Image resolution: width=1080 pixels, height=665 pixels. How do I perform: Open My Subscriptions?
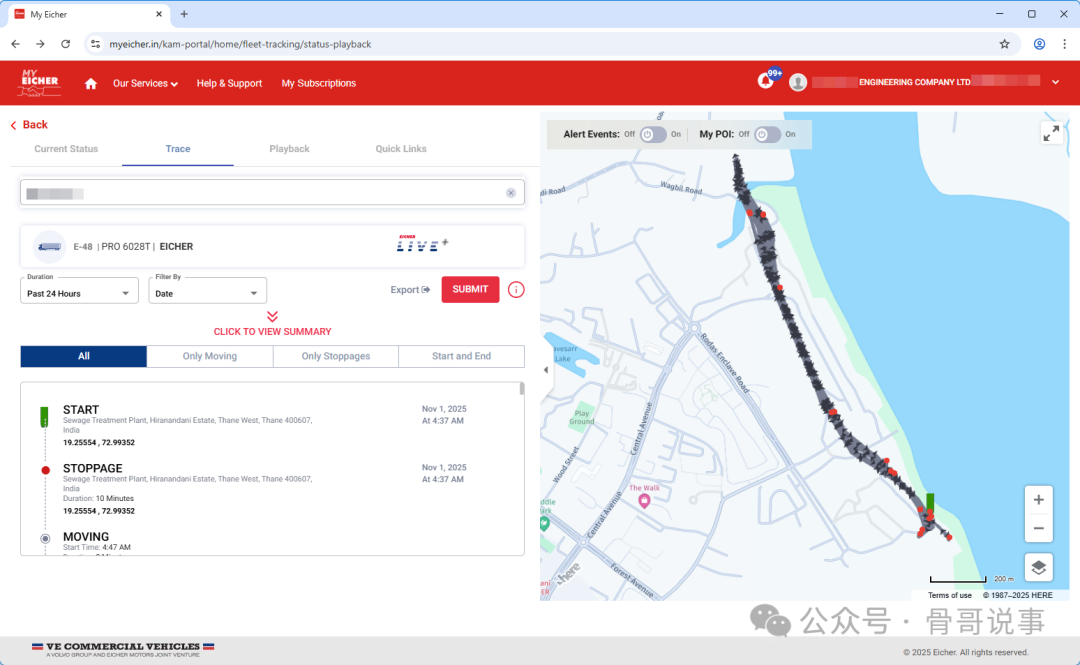coord(319,83)
